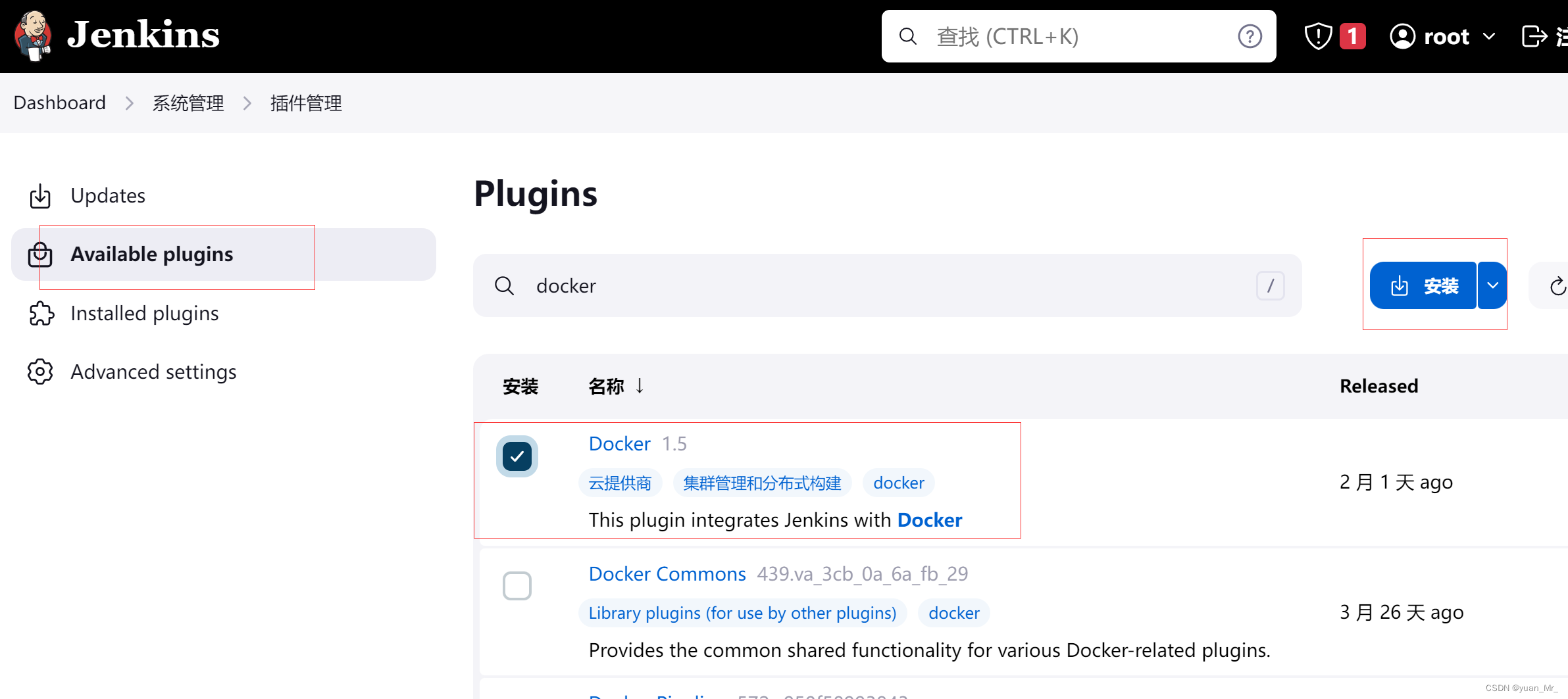The width and height of the screenshot is (1568, 699).
Task: Filter by Library plugins tag
Action: 742,613
